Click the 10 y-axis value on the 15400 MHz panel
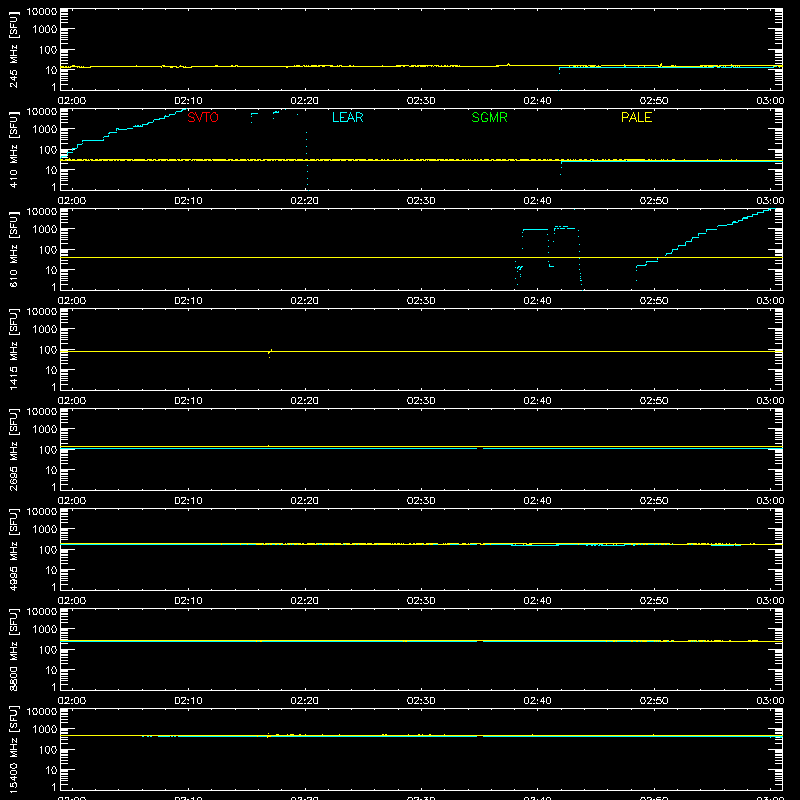This screenshot has height=800, width=800. click(51, 770)
